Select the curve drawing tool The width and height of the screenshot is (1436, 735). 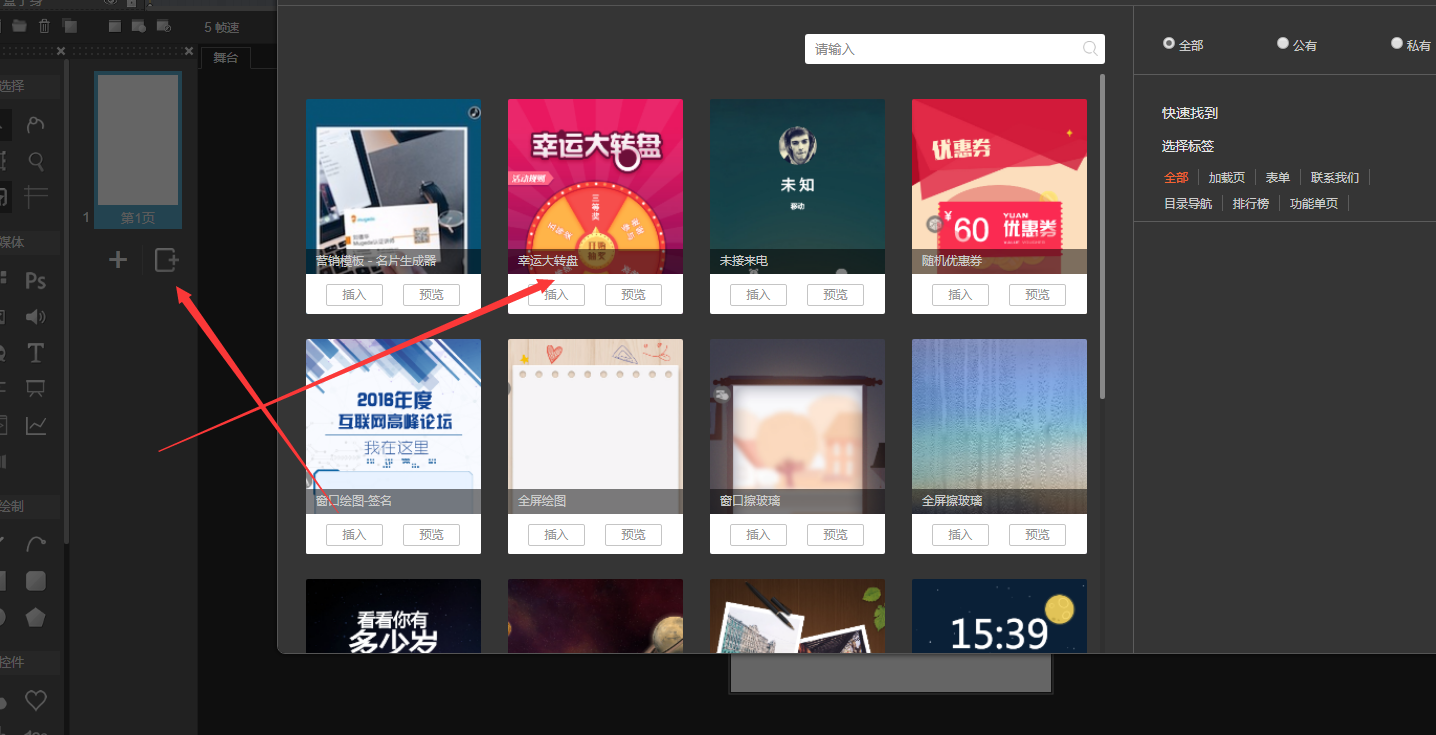point(36,544)
